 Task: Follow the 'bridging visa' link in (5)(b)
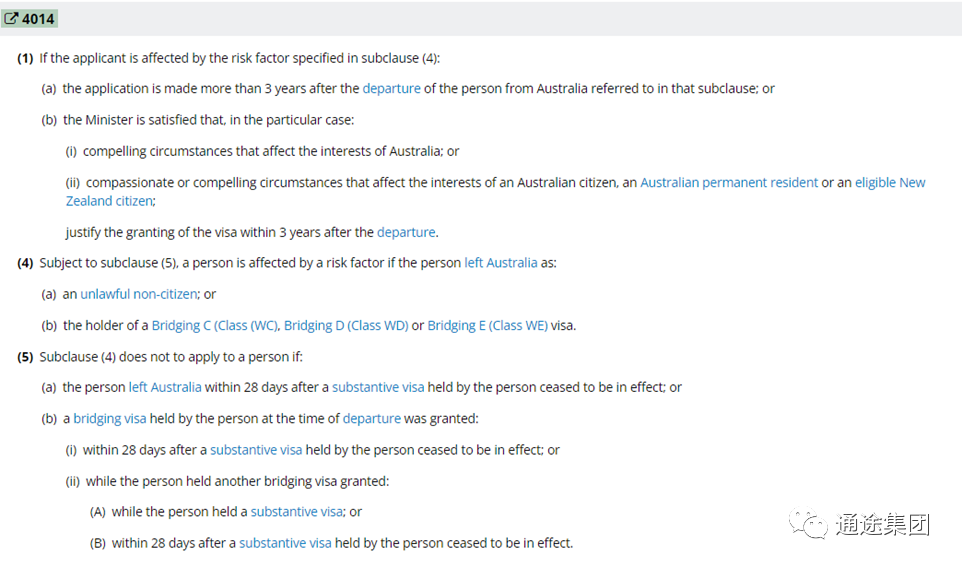[110, 418]
